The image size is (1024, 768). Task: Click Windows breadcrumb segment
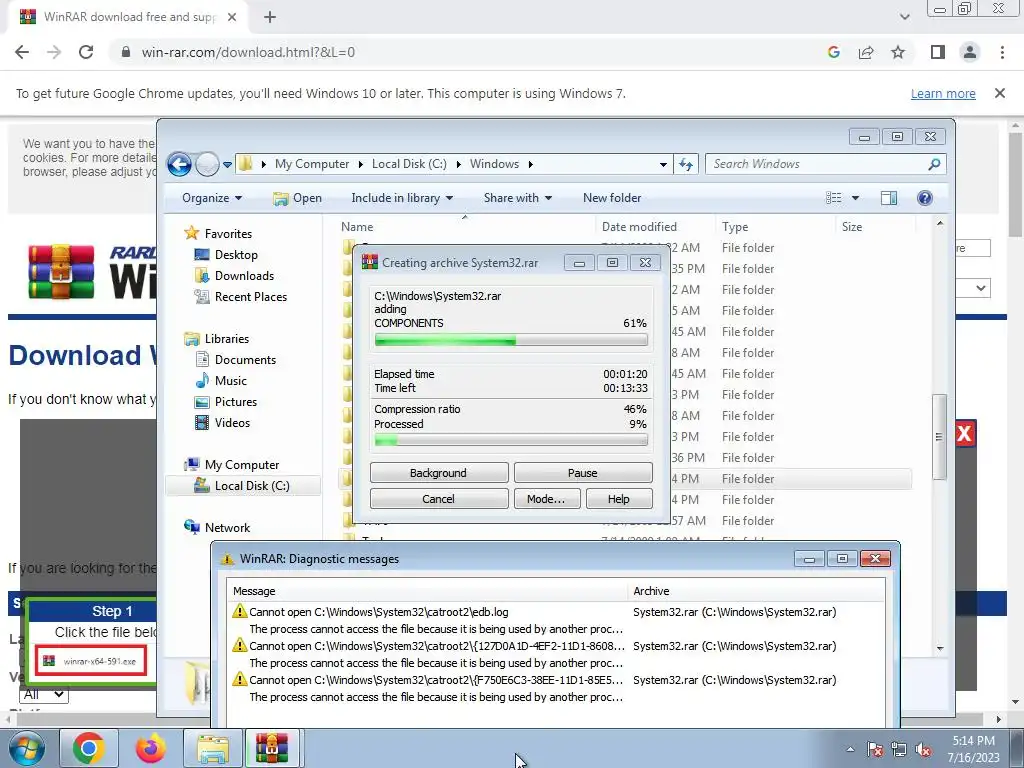tap(494, 164)
